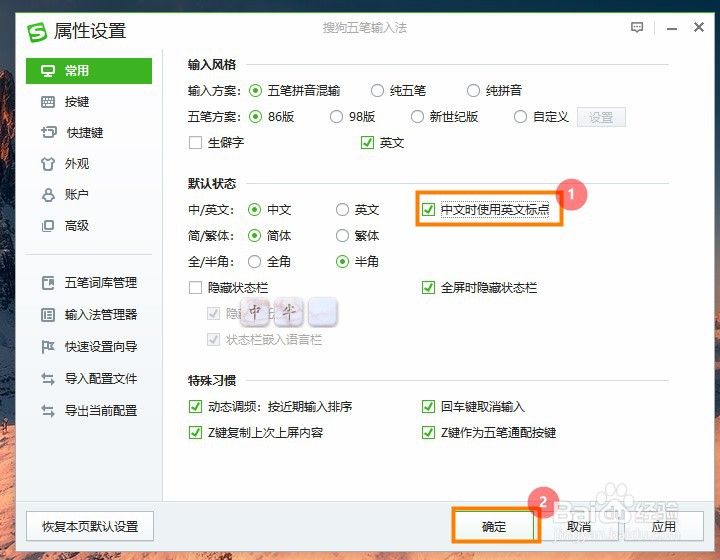Click the 取消 cancel button
Image resolution: width=720 pixels, height=560 pixels.
click(579, 526)
